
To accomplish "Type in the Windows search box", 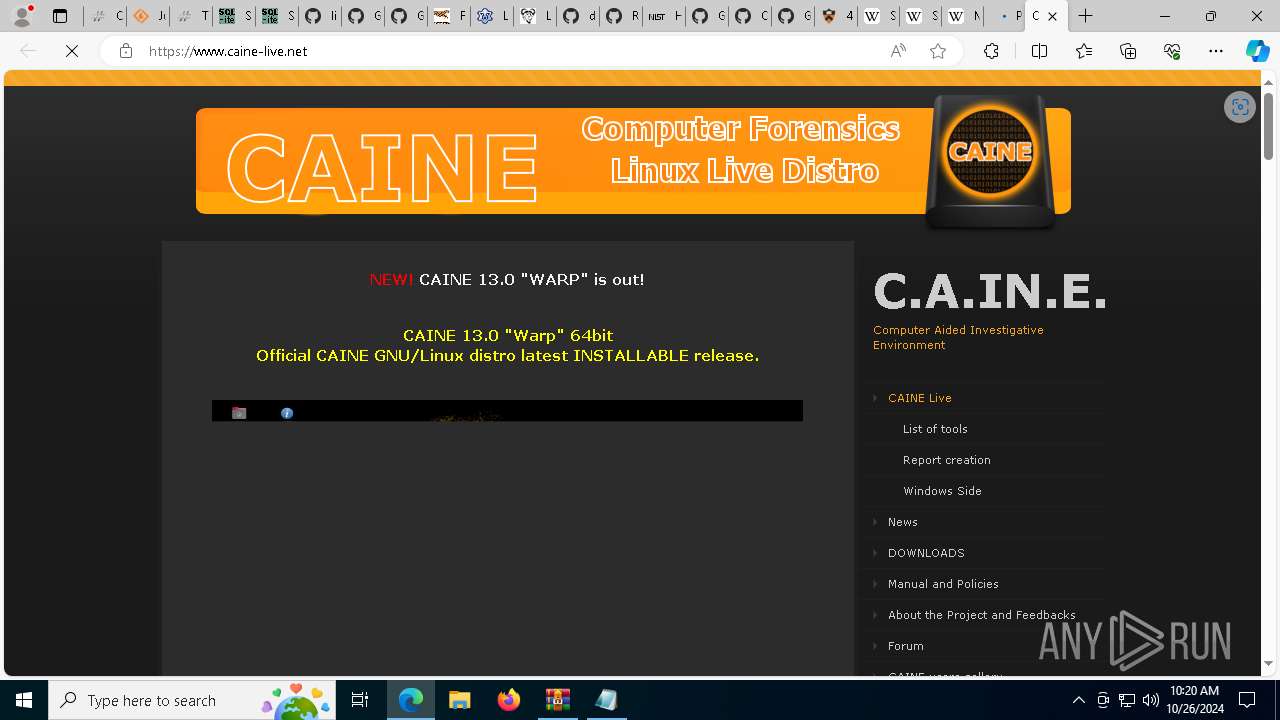I will tap(190, 700).
